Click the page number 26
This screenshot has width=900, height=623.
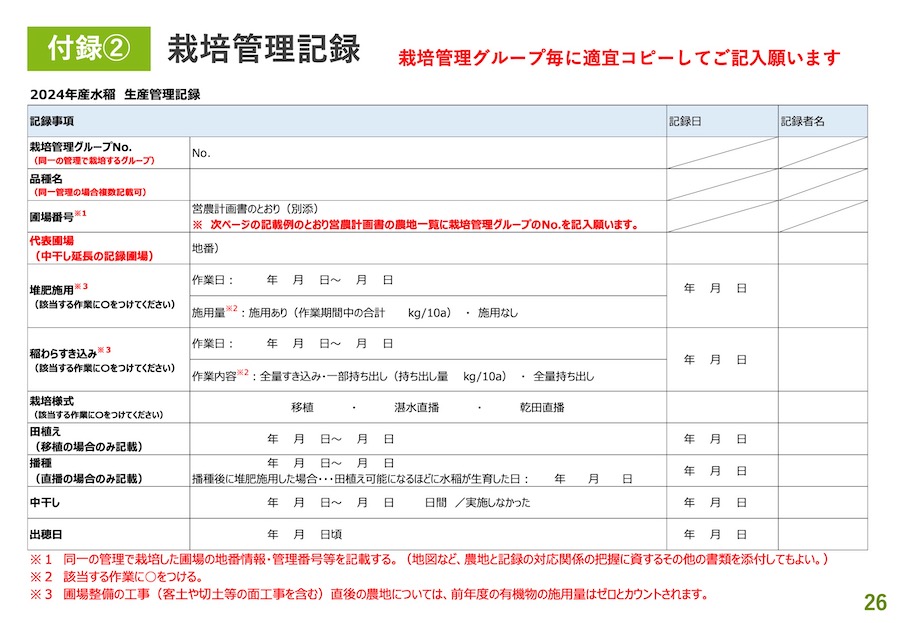pos(874,602)
